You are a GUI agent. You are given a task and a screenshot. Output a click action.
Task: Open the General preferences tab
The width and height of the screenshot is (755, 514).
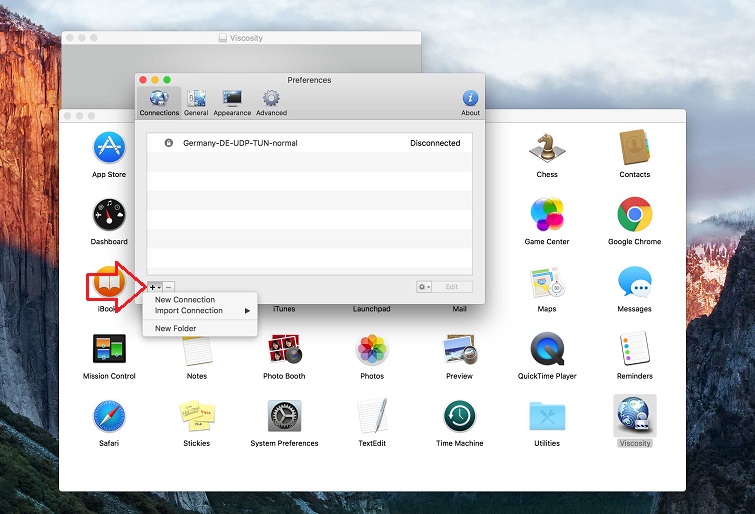tap(196, 101)
